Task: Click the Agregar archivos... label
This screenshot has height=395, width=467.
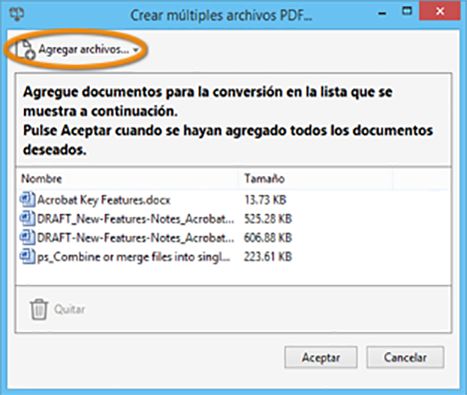Action: 84,49
